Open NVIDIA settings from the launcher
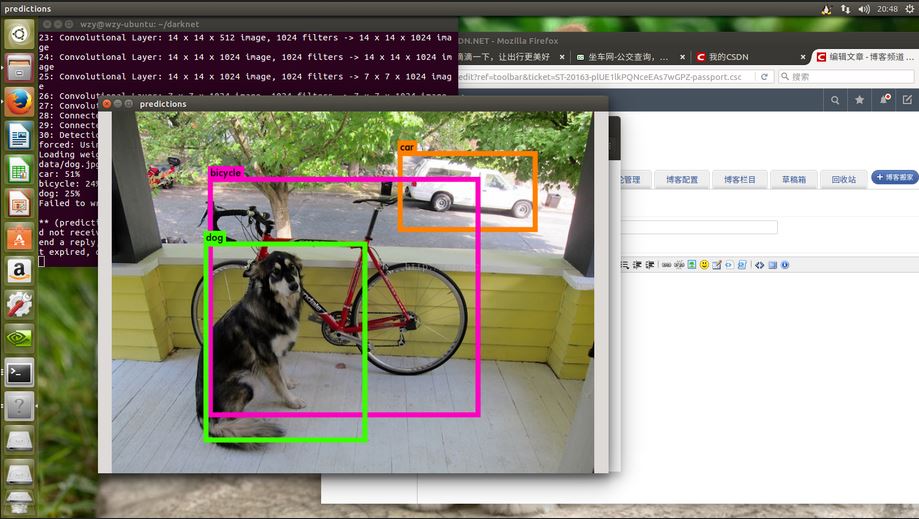 [19, 339]
